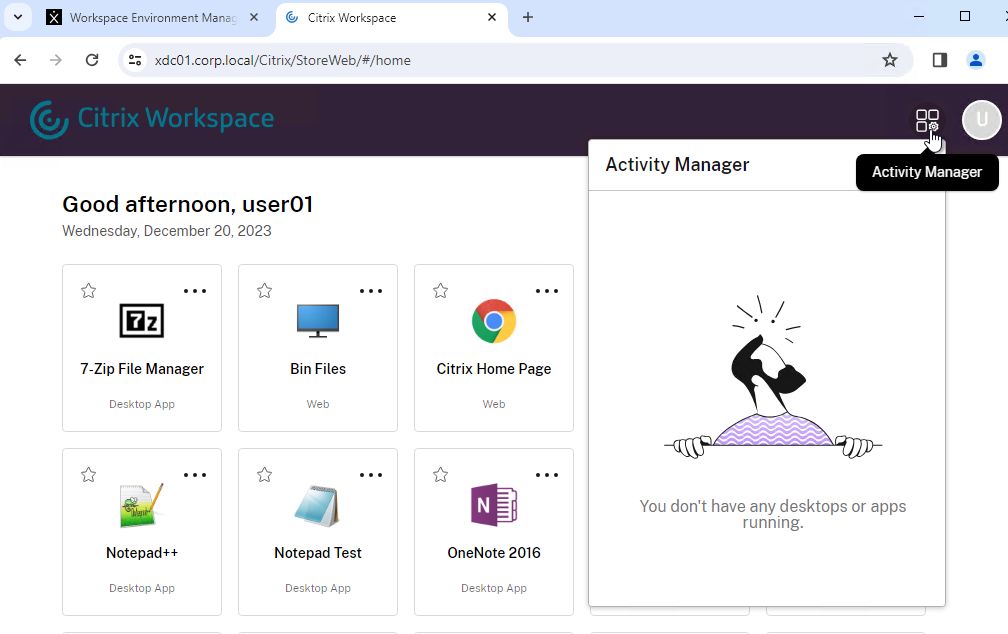Open more options for 7-Zip File Manager
1008x634 pixels.
195,291
